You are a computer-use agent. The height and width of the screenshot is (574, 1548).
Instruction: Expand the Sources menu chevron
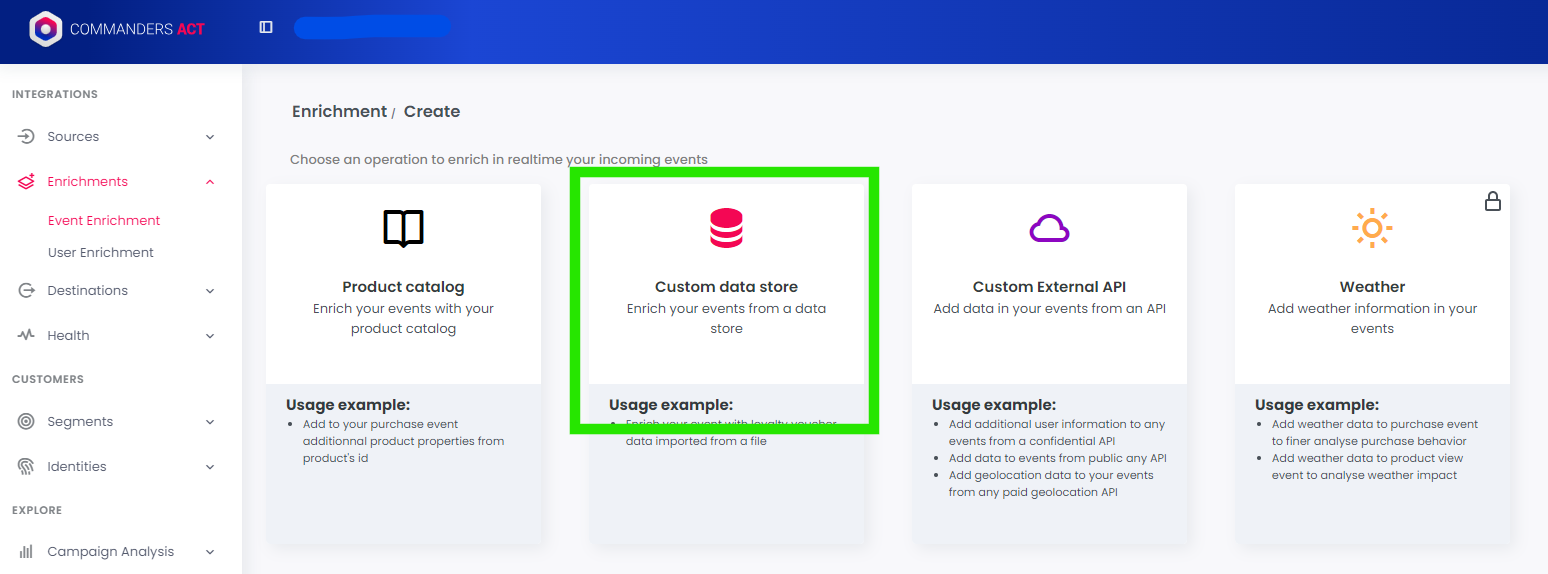point(210,137)
